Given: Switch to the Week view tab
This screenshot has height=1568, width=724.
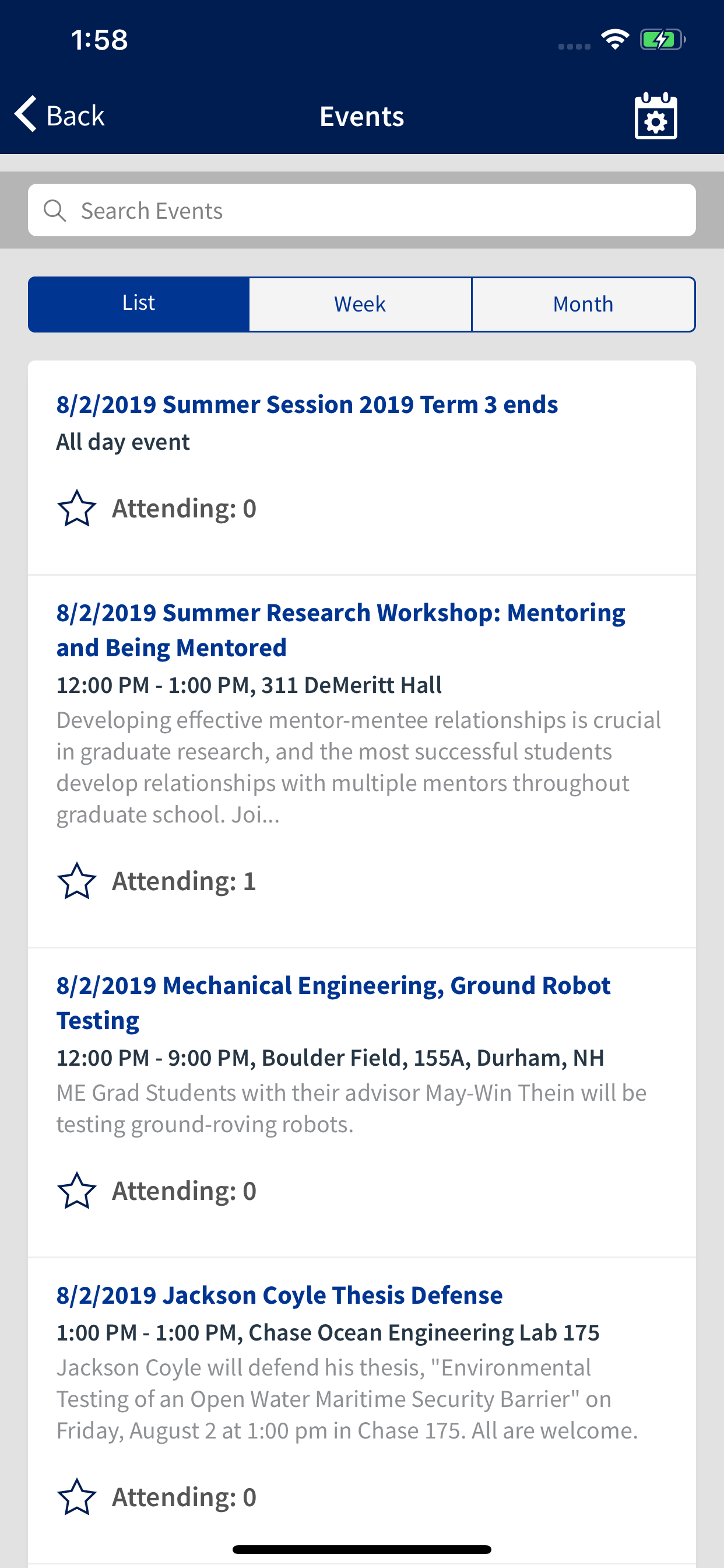Looking at the screenshot, I should 360,304.
